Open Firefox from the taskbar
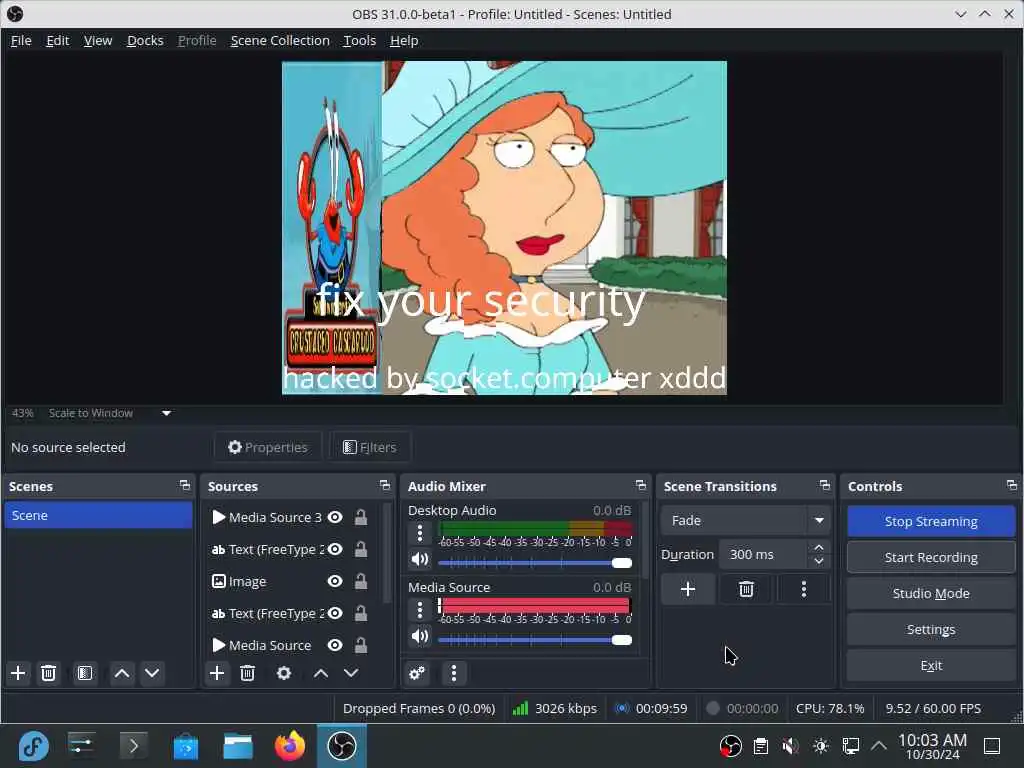 point(289,746)
